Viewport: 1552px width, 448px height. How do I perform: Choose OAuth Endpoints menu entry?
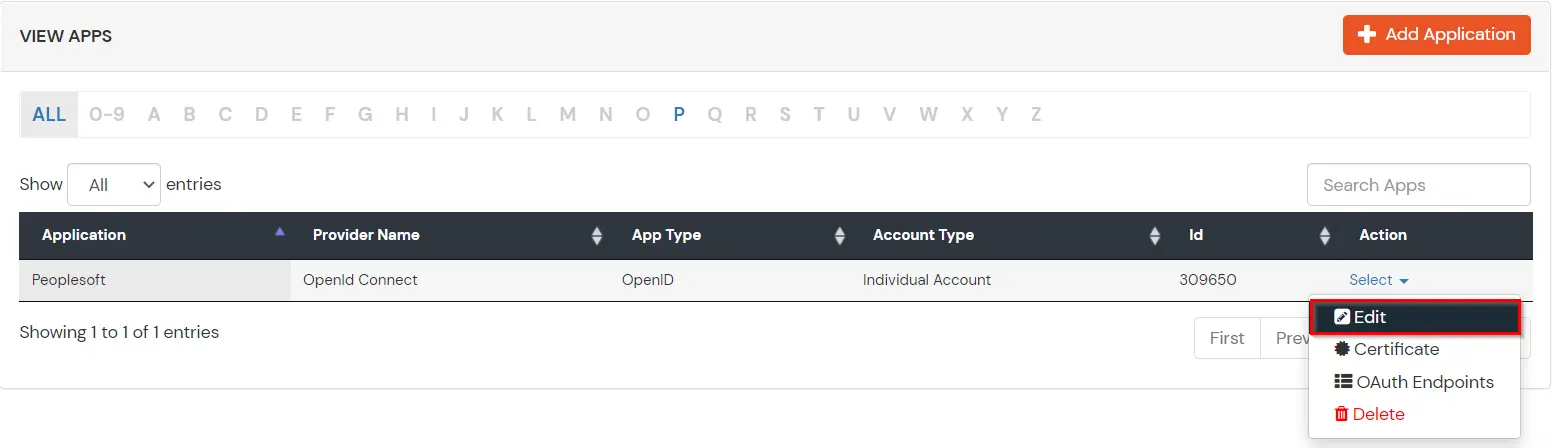coord(1414,383)
